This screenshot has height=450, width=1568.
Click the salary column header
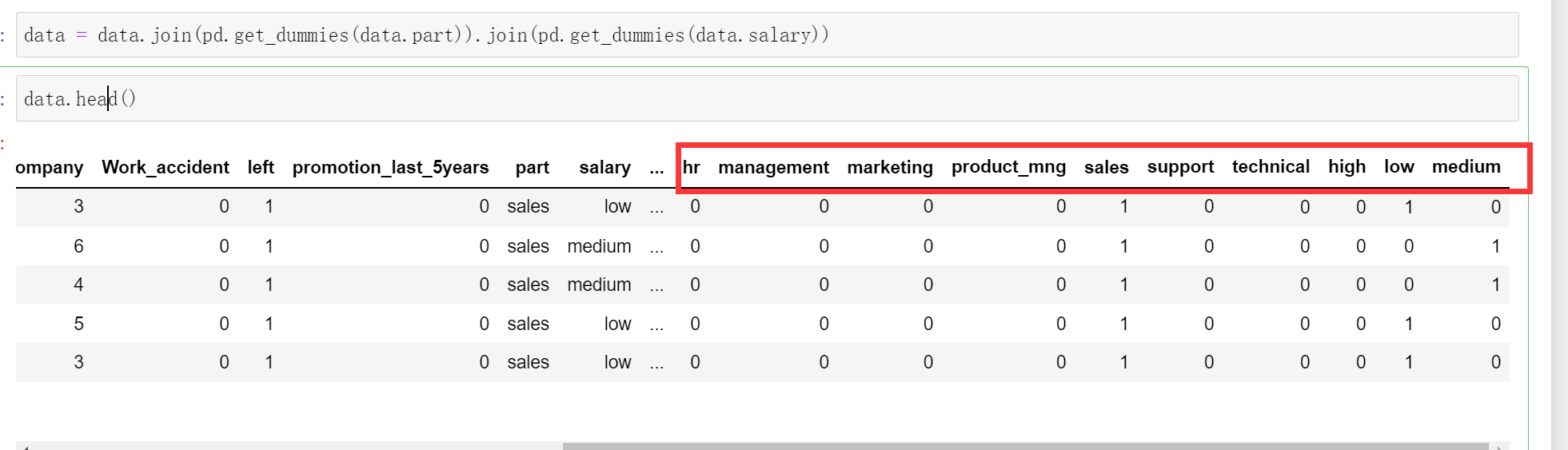[x=604, y=168]
